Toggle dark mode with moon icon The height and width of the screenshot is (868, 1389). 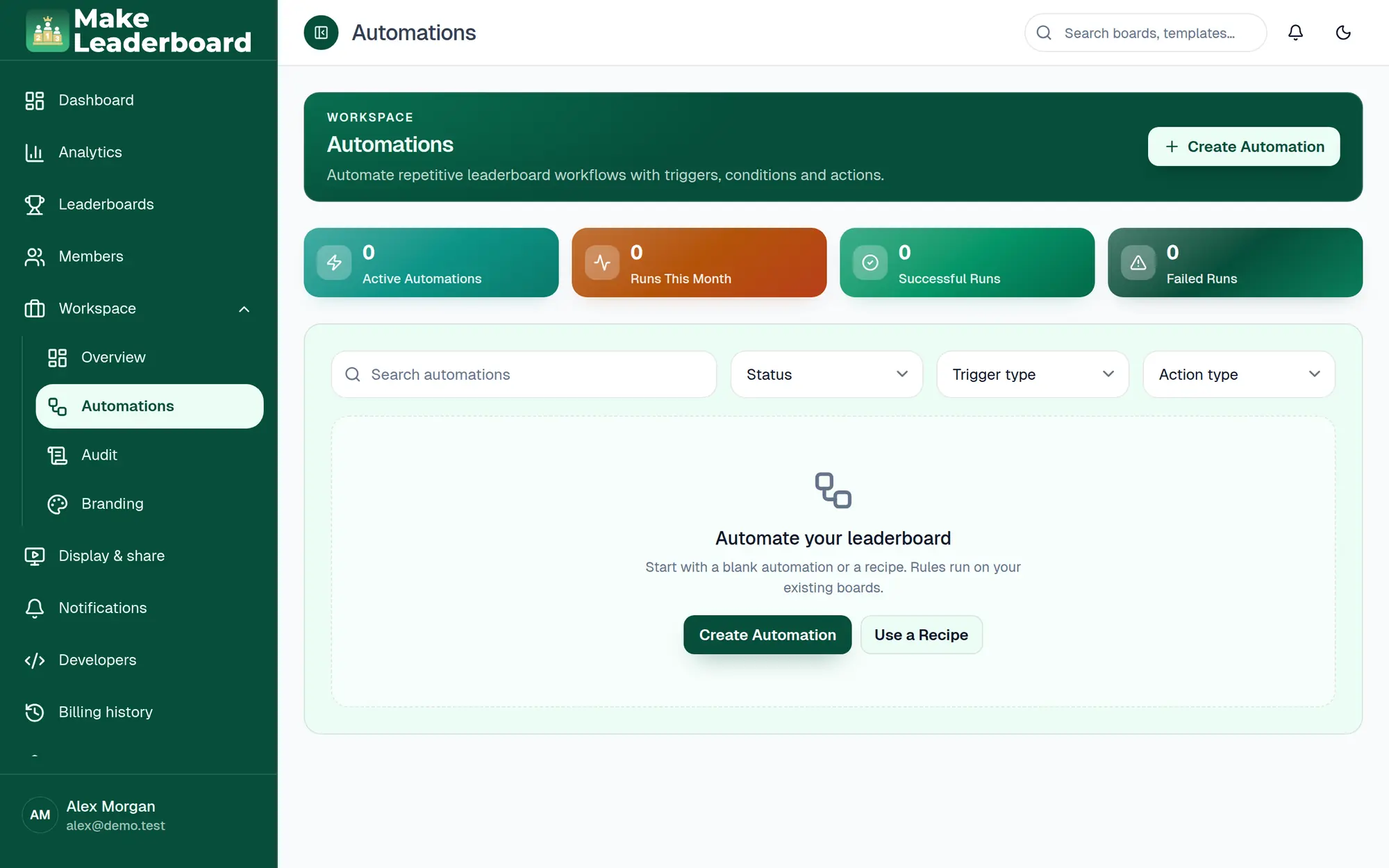pos(1343,33)
